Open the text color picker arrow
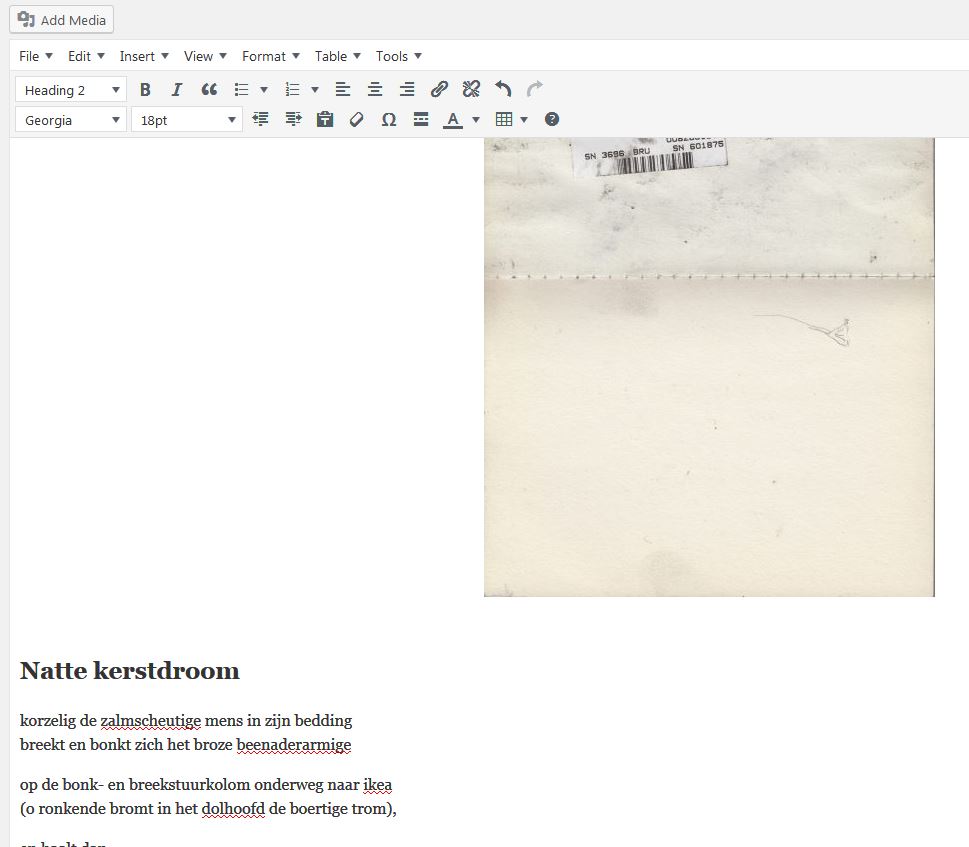This screenshot has width=969, height=847. click(x=476, y=119)
